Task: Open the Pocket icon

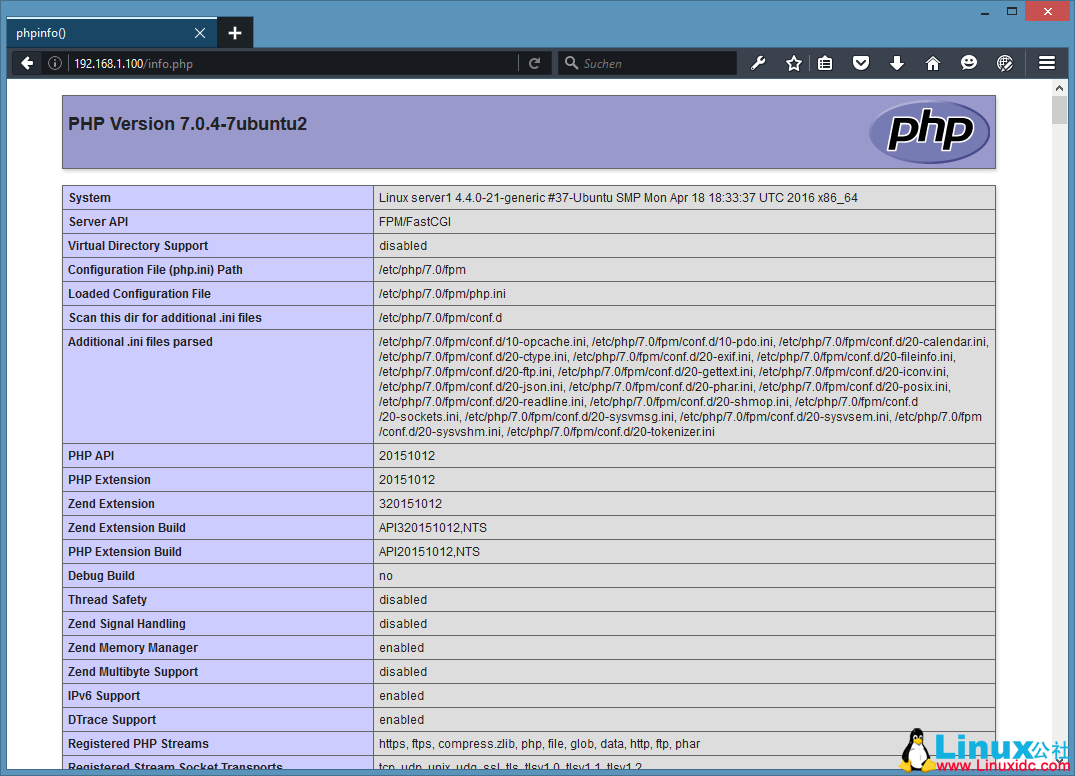Action: (861, 63)
